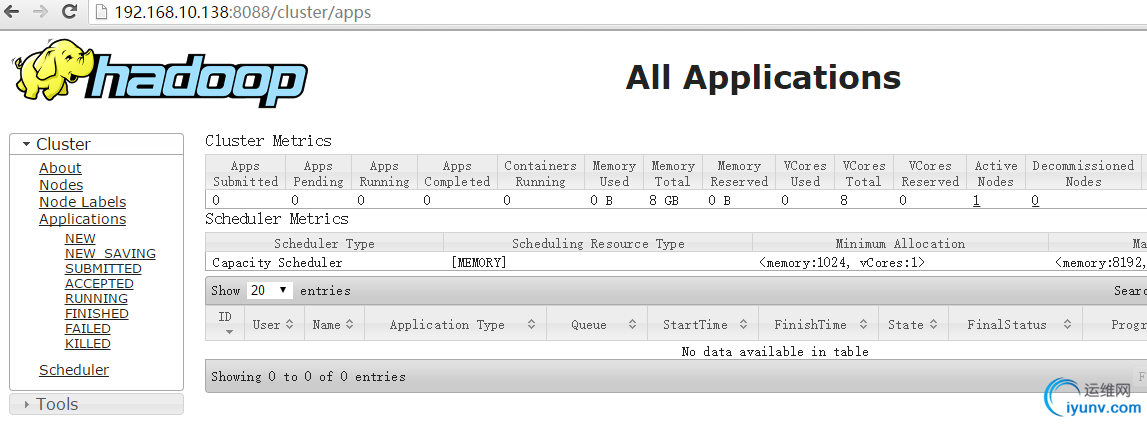Click the Scheduler Metrics heading
Screen dimensions: 1147x424
[x=277, y=219]
